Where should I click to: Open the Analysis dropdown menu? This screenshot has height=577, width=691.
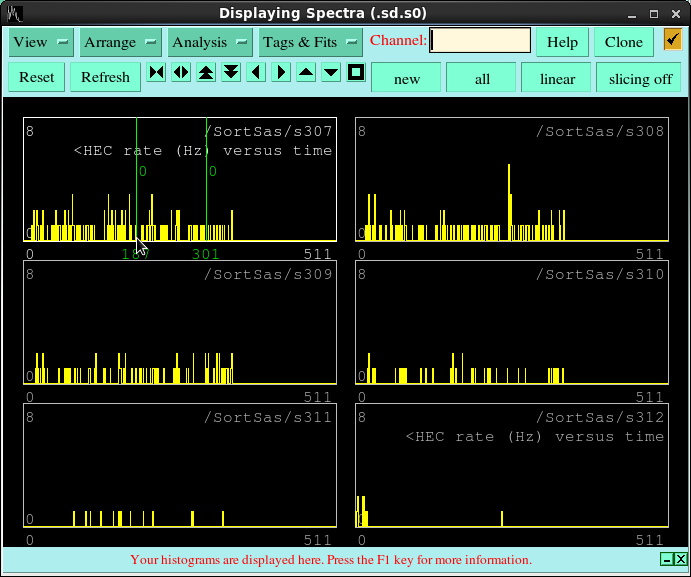pos(210,42)
